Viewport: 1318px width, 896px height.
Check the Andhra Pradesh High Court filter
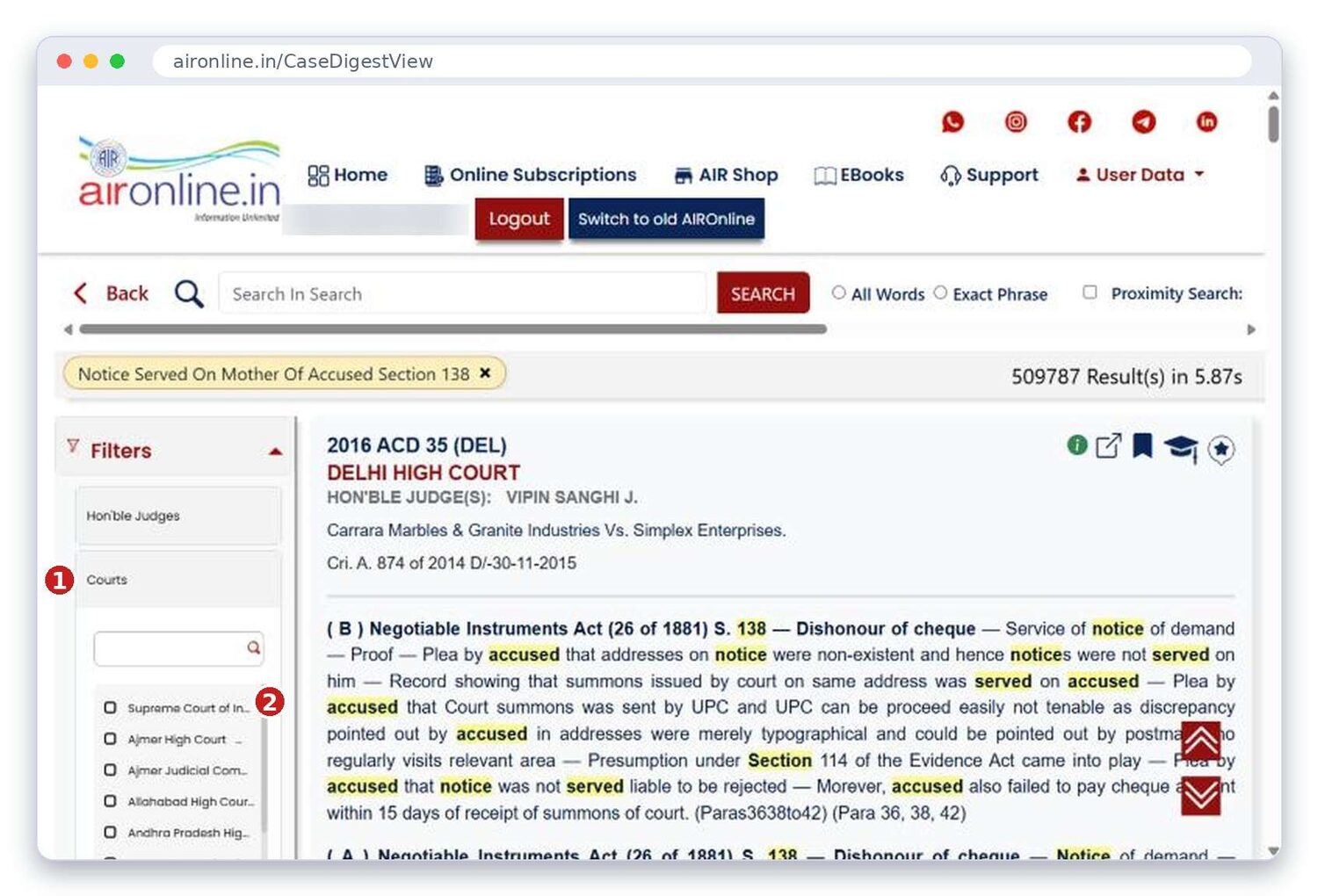pos(110,832)
